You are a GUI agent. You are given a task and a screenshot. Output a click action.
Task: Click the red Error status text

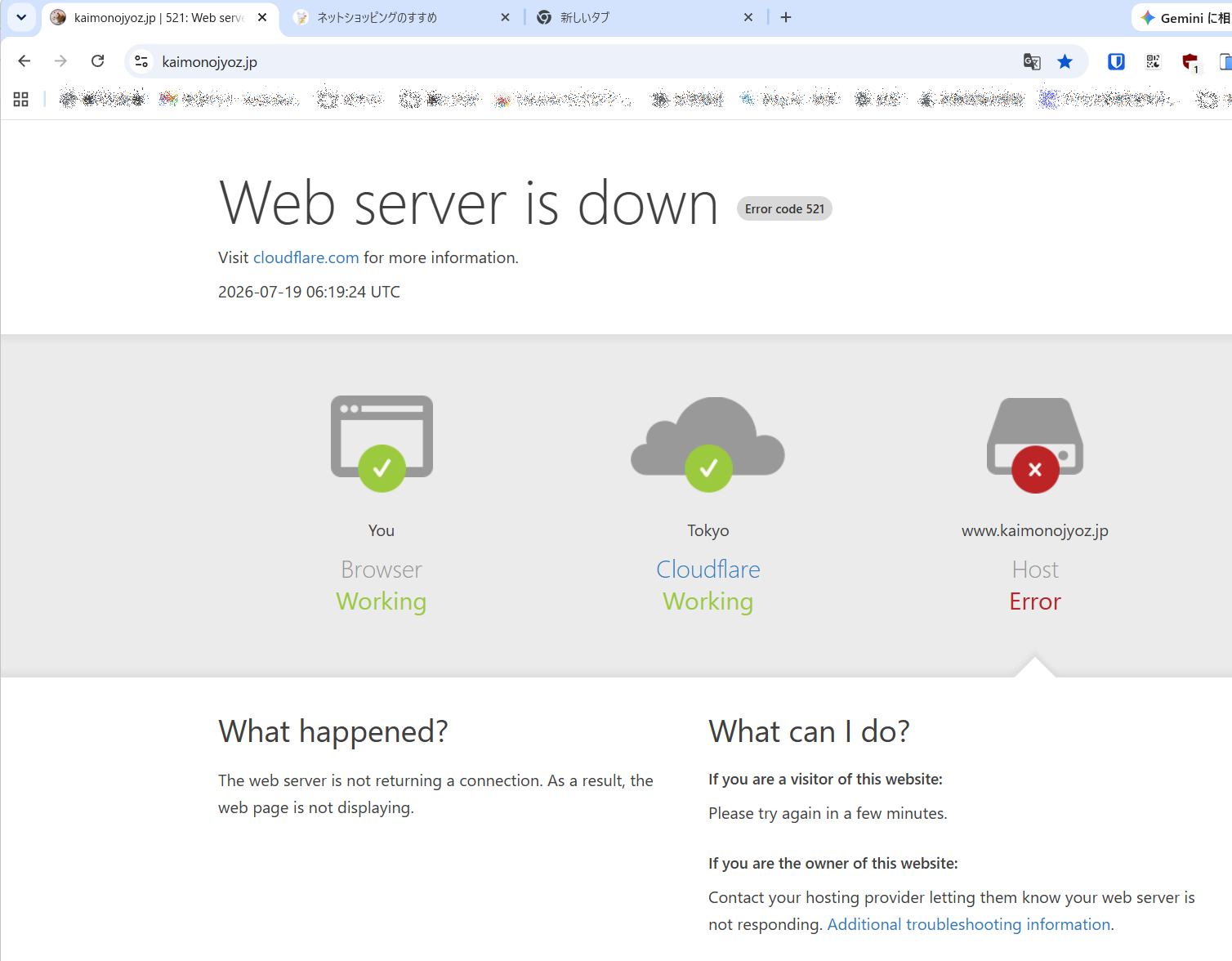pos(1035,601)
